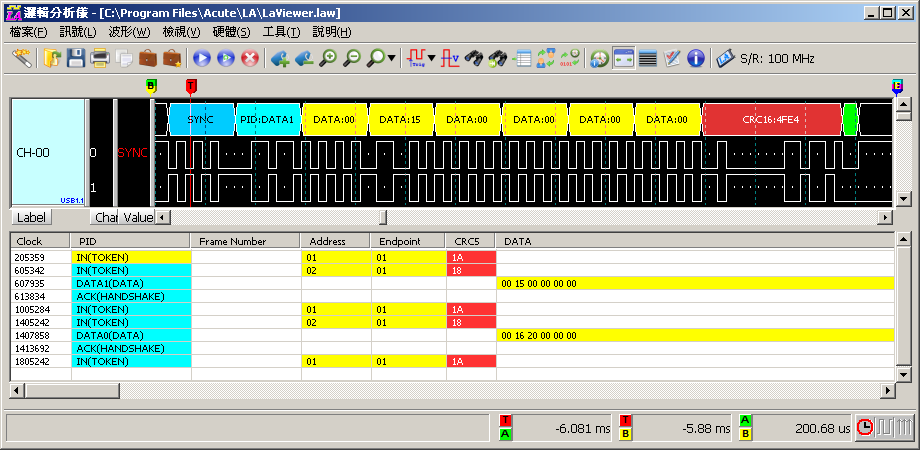Click the 0101 data conversion icon
920x450 pixels.
pyautogui.click(x=570, y=58)
